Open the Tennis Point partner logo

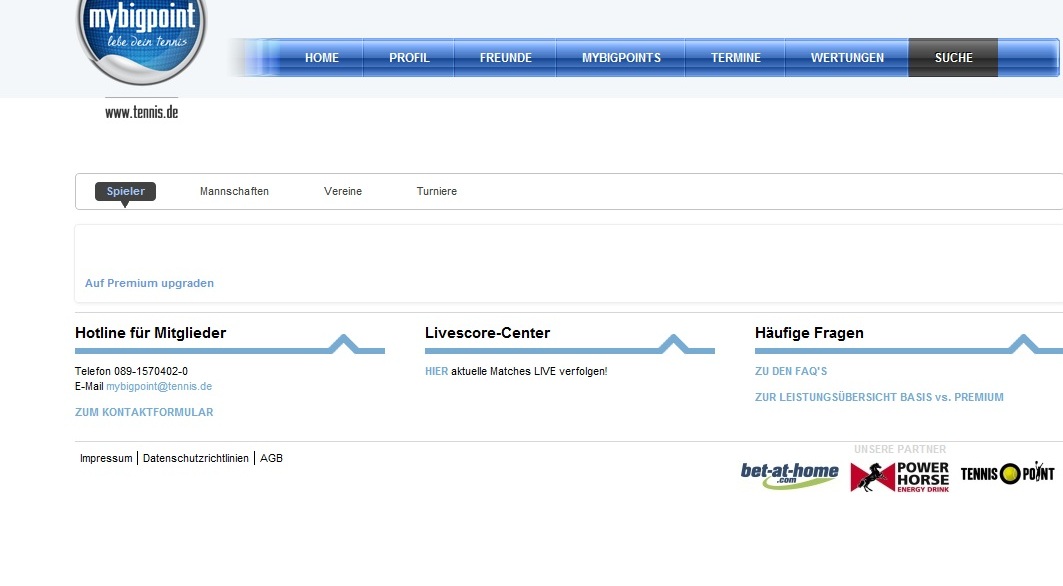1007,473
